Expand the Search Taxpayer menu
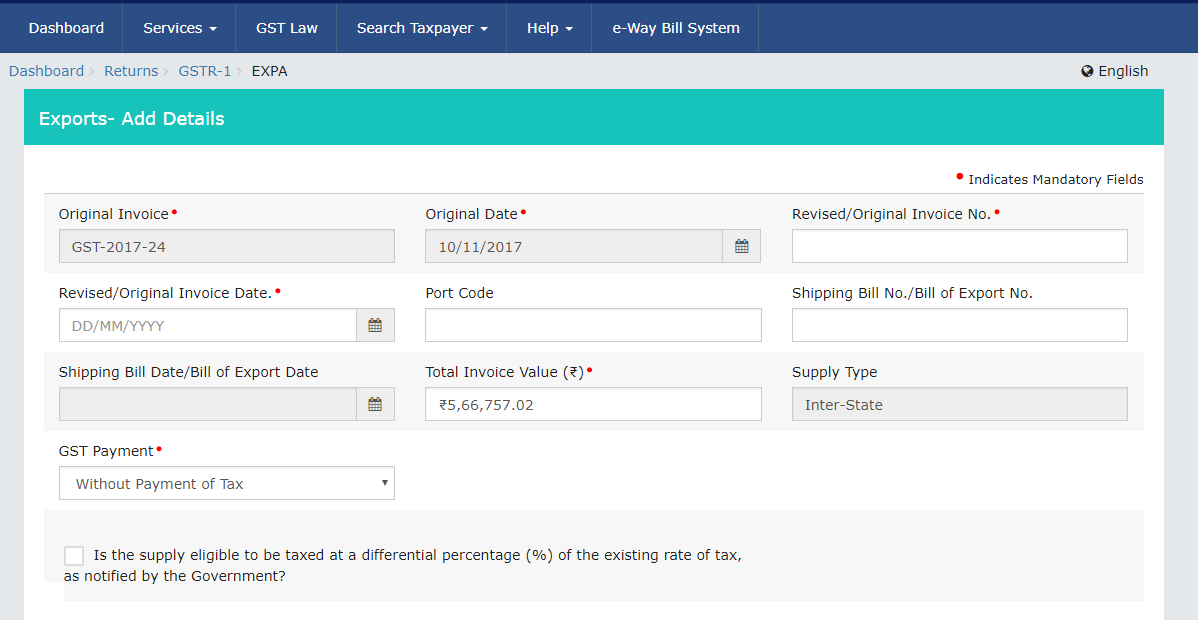 click(x=421, y=28)
